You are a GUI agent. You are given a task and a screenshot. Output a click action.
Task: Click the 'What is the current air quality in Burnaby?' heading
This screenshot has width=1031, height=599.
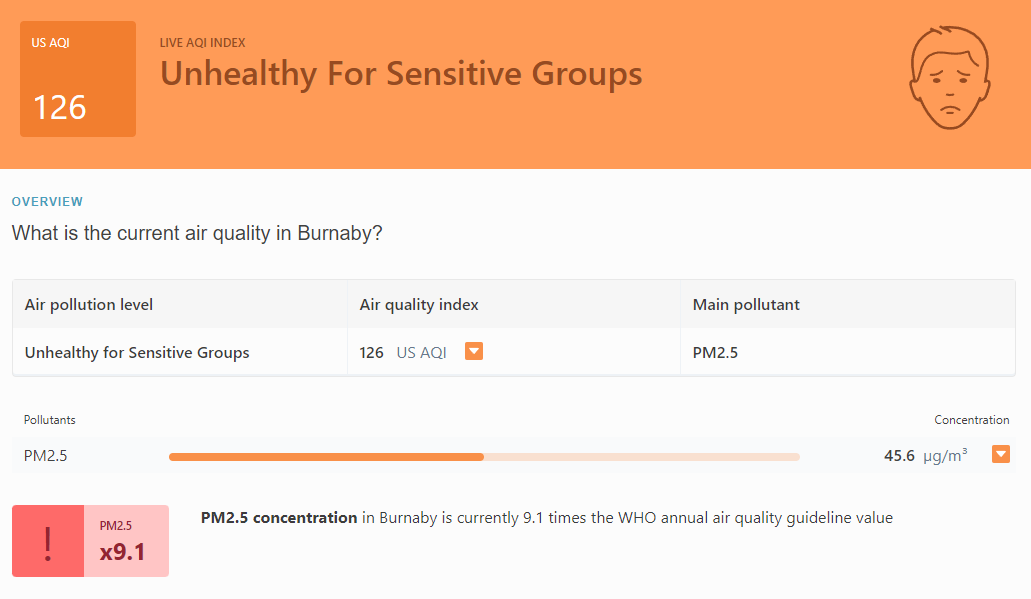click(197, 233)
